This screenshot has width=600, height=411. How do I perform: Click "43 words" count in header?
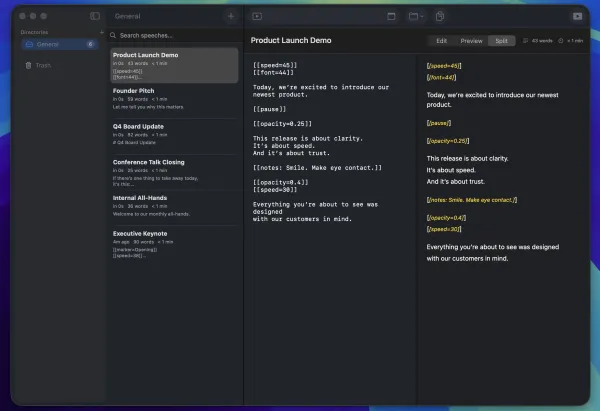542,41
